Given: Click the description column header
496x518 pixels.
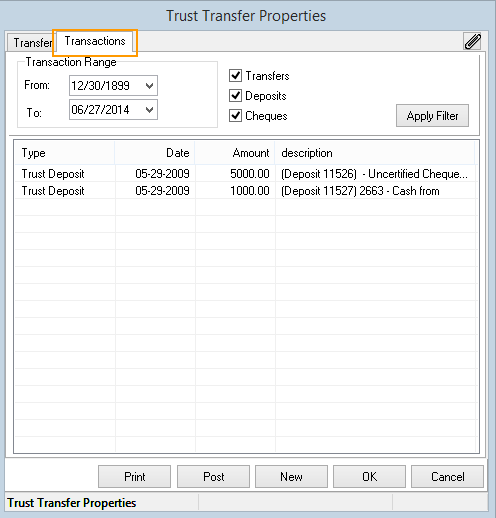Looking at the screenshot, I should pos(375,153).
